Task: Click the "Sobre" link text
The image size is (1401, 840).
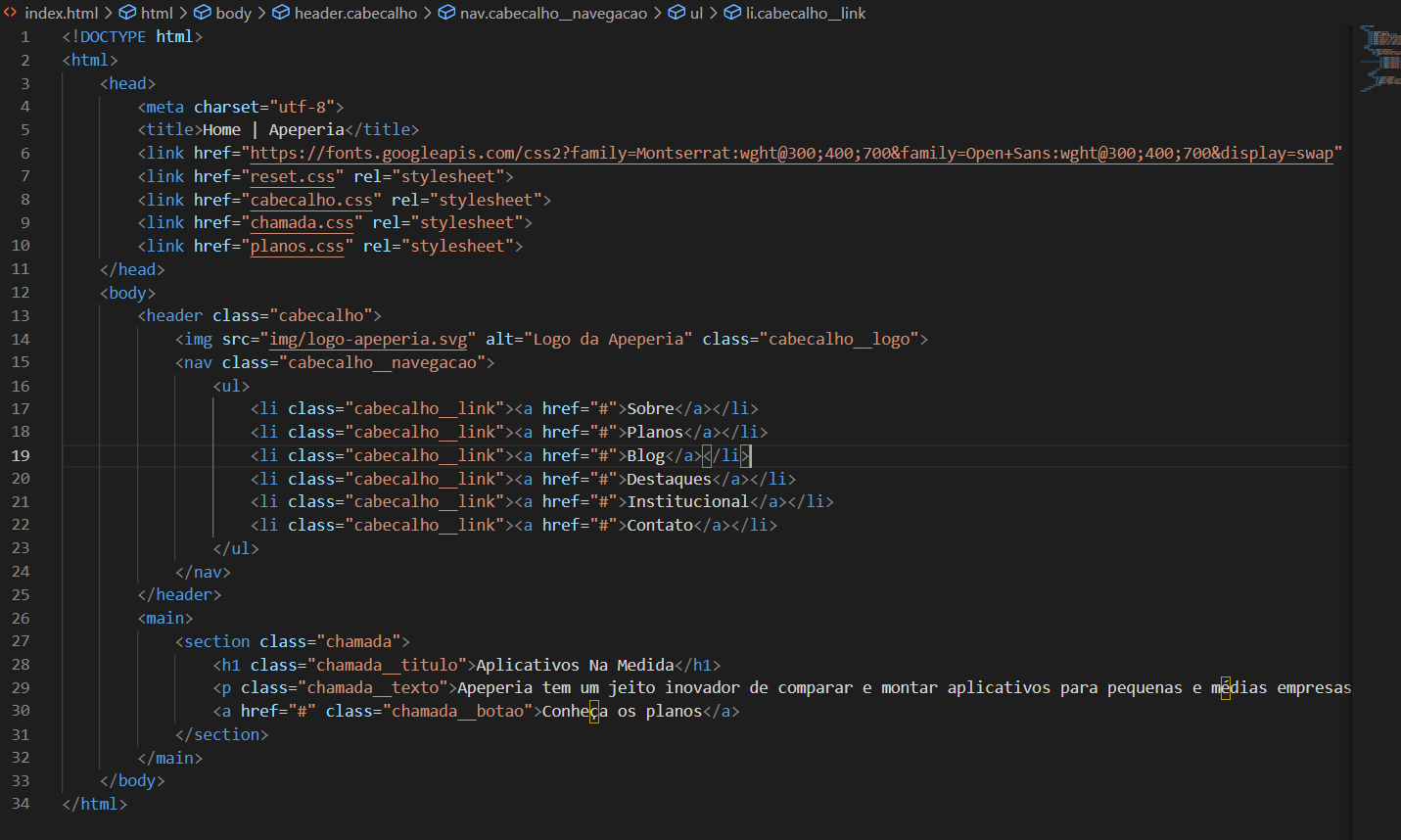Action: click(650, 408)
